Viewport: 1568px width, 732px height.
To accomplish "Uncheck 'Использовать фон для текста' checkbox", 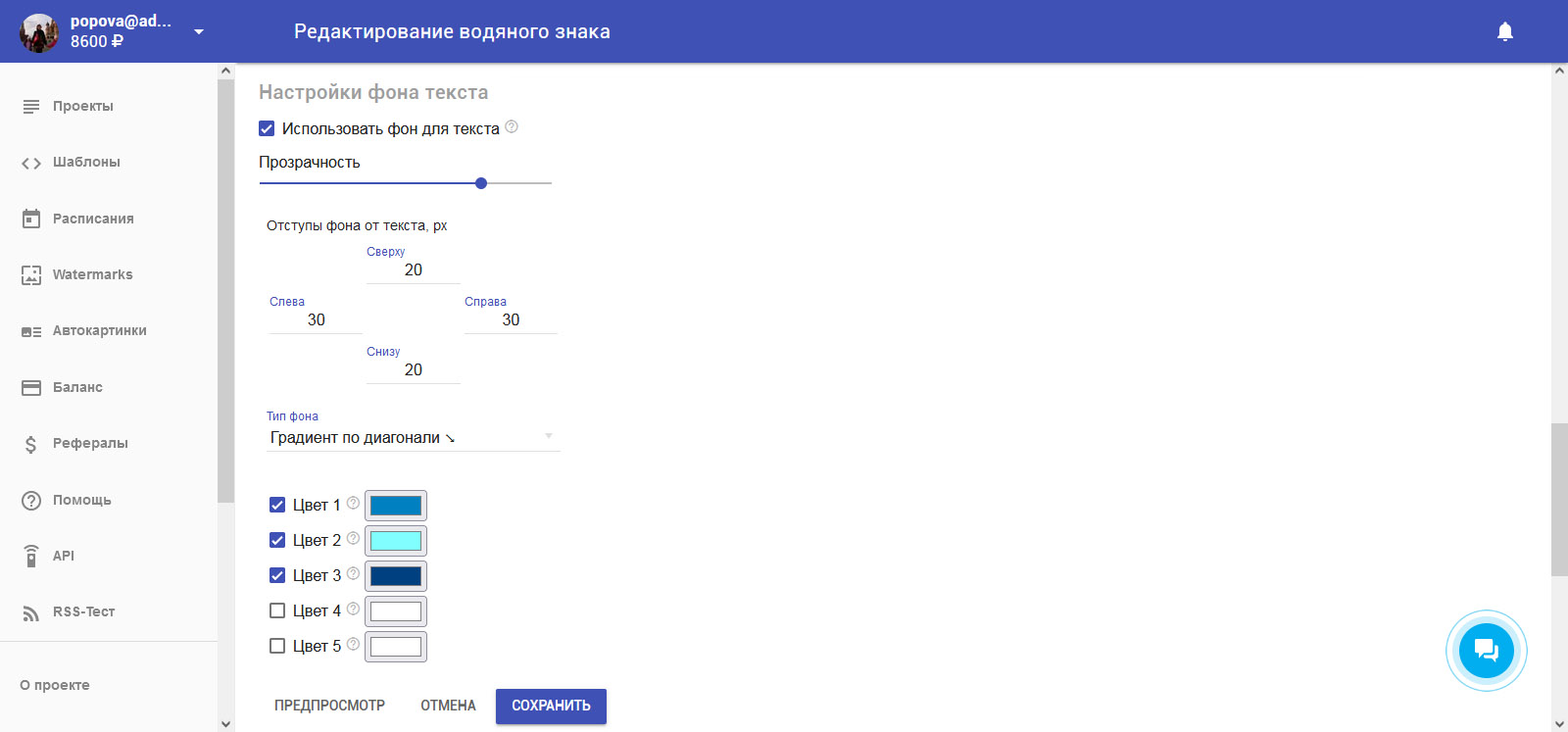I will pos(267,128).
